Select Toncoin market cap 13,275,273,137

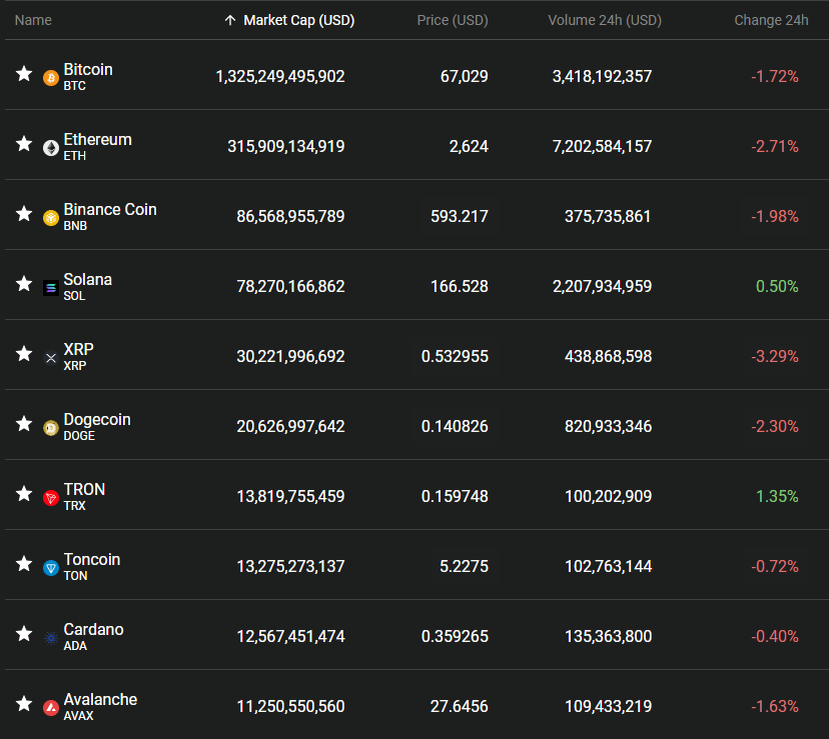[x=291, y=566]
